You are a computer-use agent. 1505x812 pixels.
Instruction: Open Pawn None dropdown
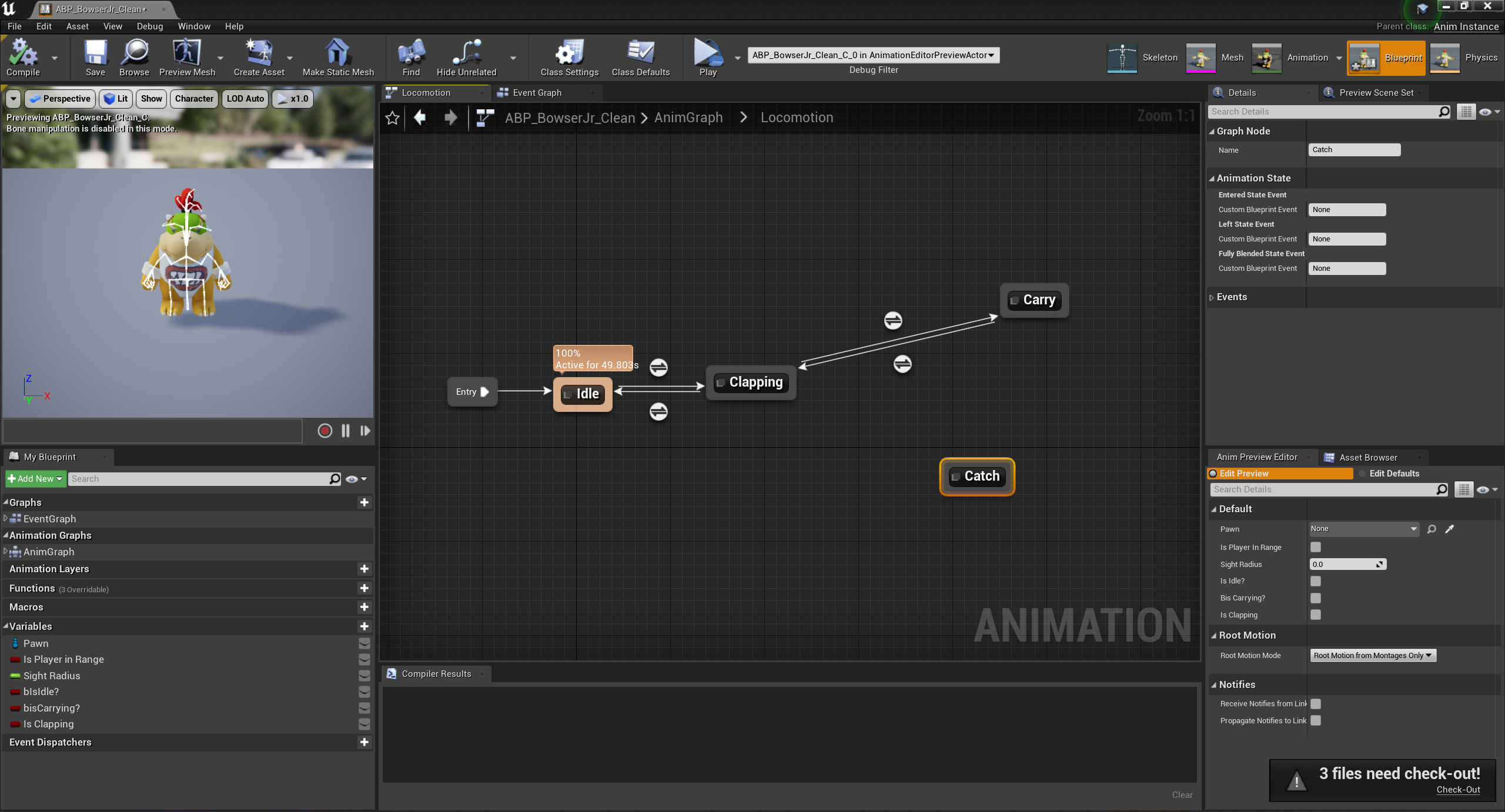[1364, 529]
